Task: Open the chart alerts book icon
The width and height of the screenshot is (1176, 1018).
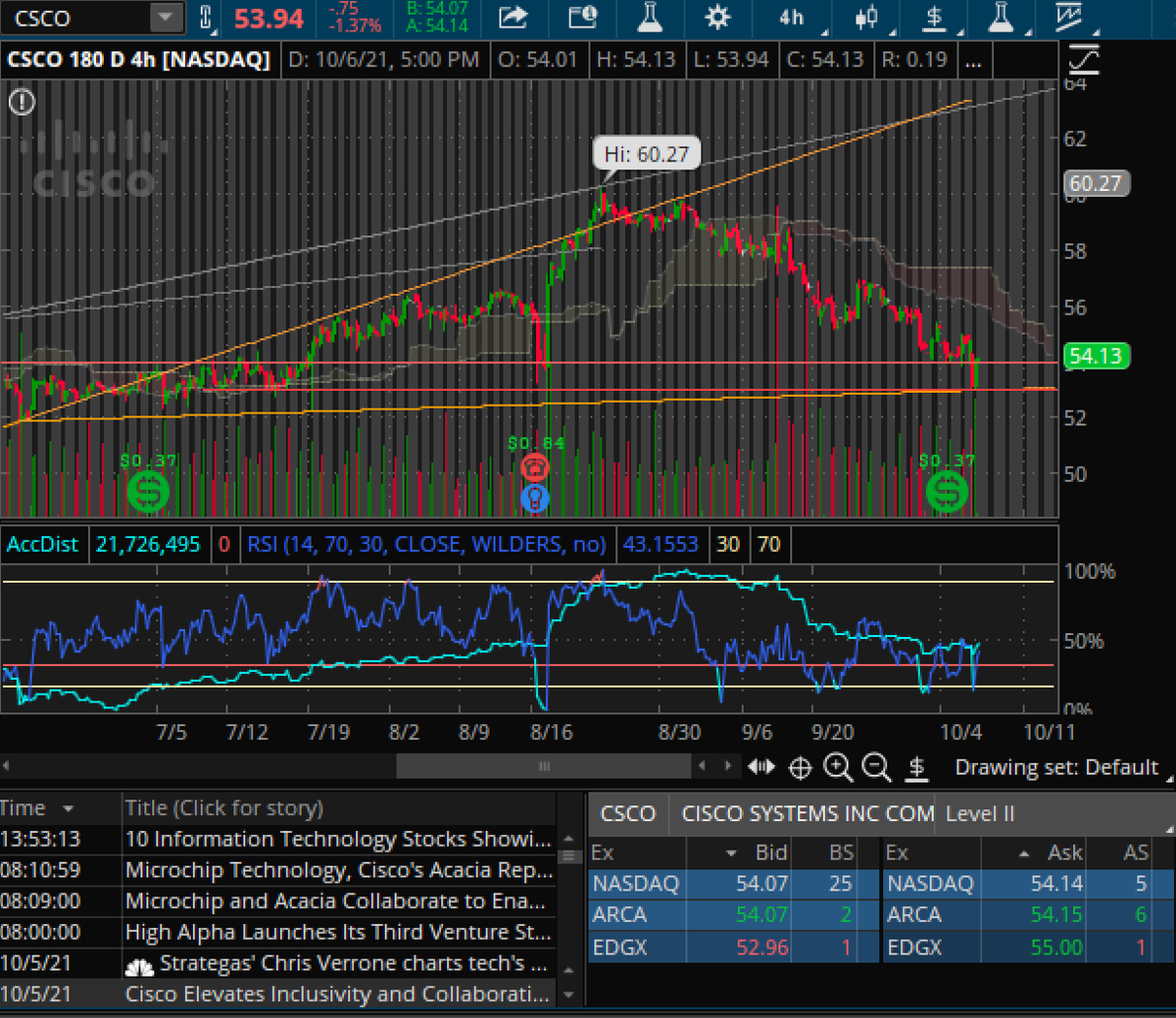Action: 583,17
